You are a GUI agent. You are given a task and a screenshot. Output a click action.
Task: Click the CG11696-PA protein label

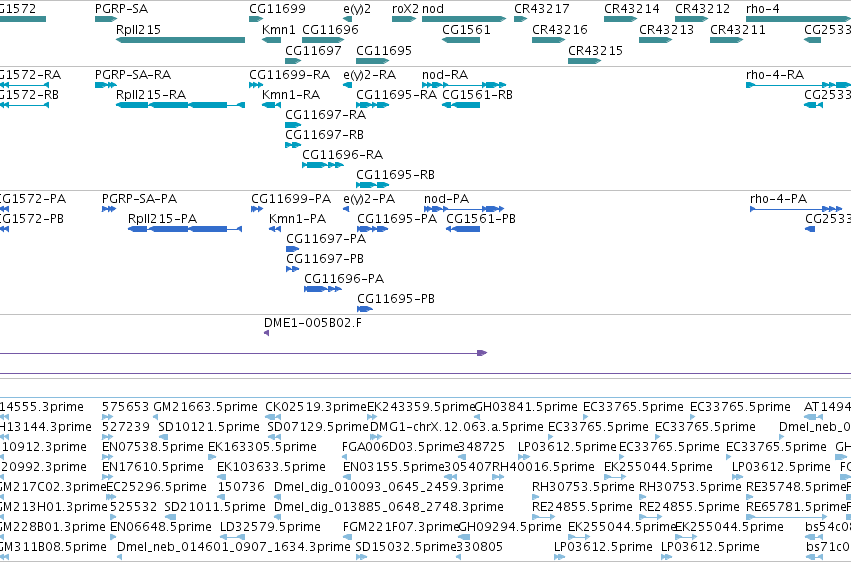[344, 279]
